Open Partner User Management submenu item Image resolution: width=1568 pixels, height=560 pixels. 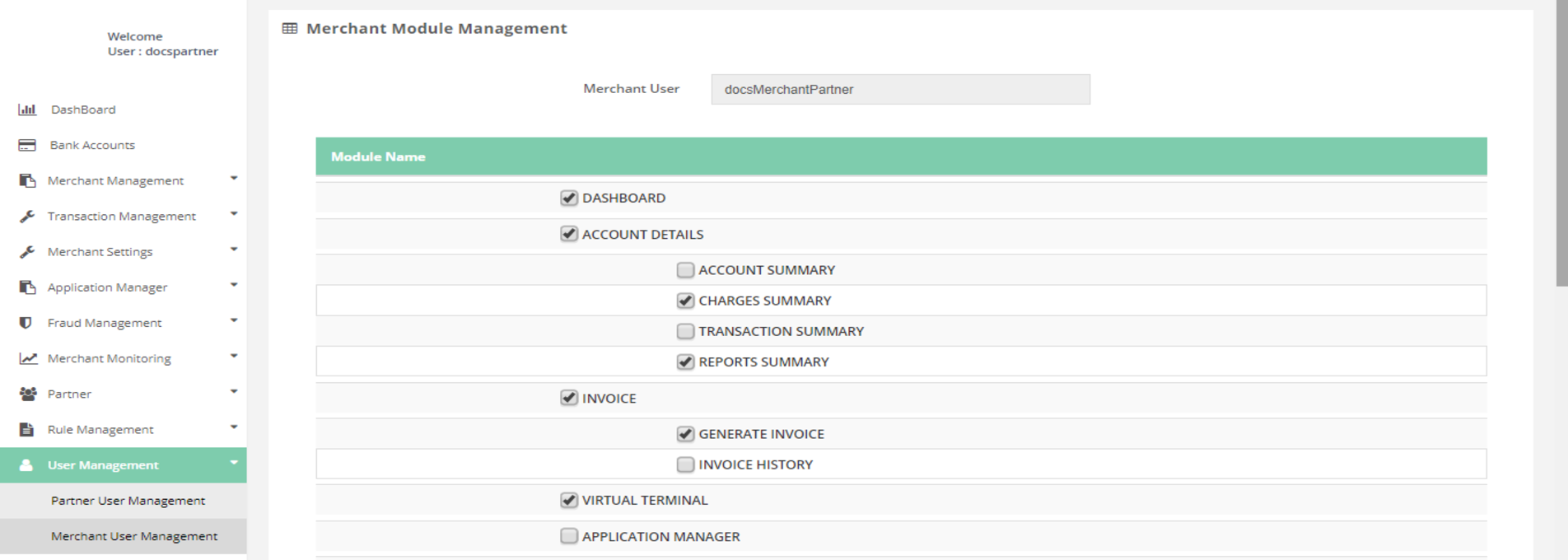128,501
